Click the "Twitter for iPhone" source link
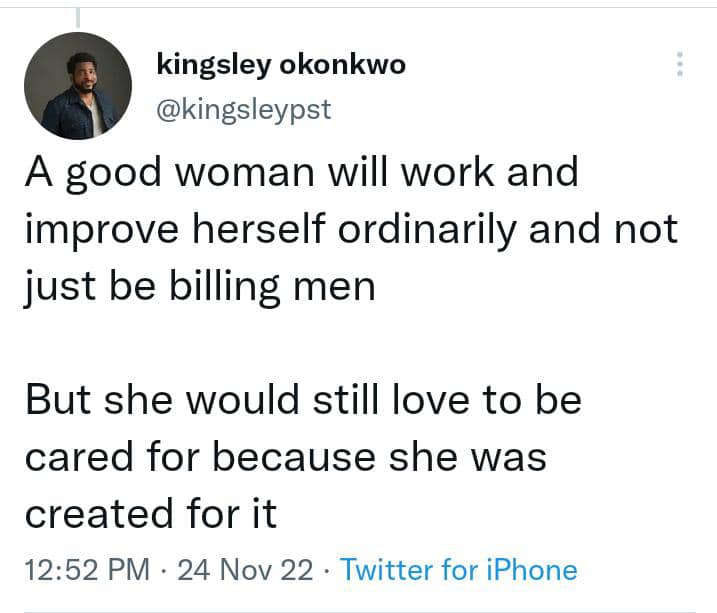Screen dimensions: 717x613 pos(459,570)
